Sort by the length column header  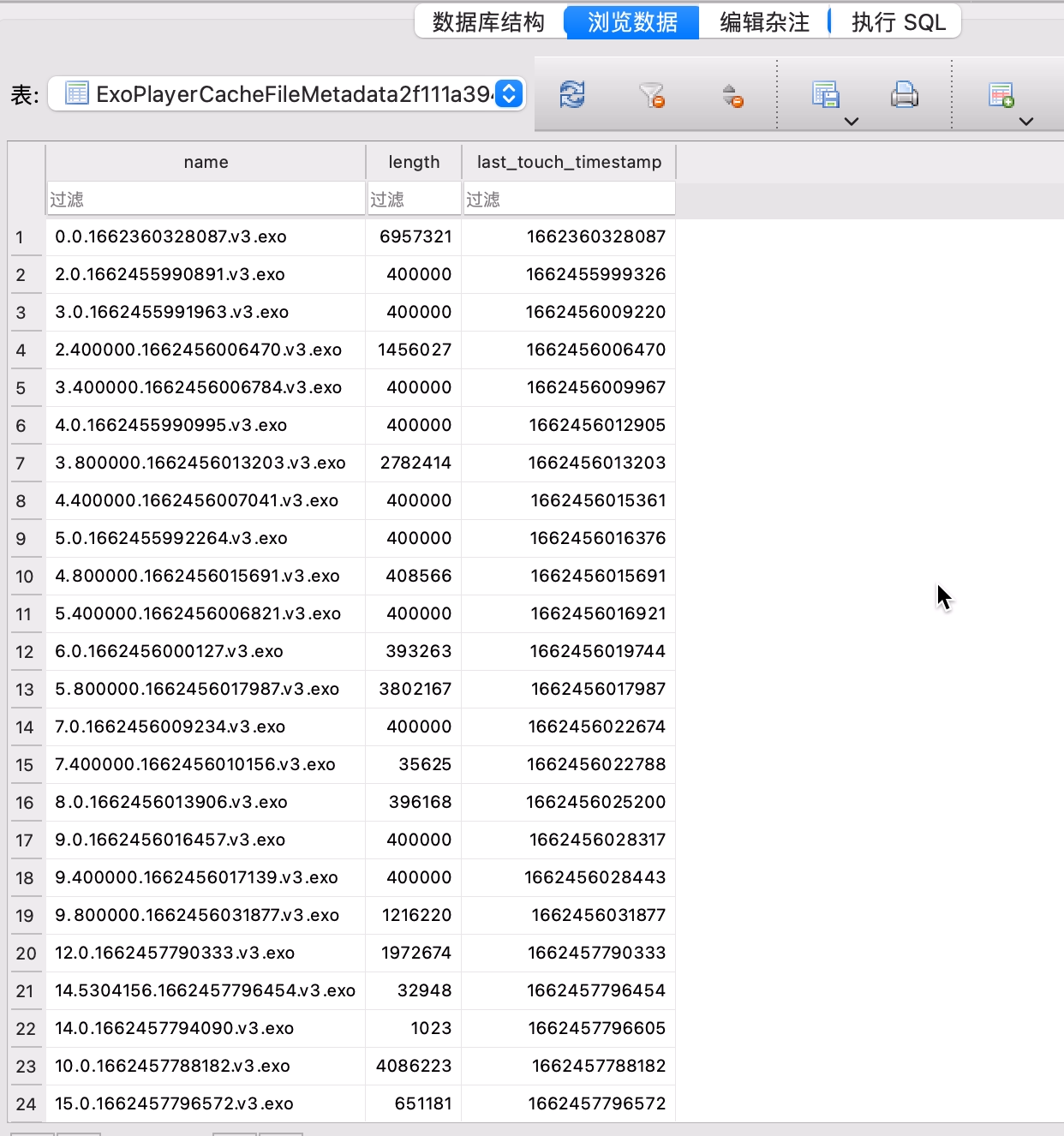coord(414,162)
